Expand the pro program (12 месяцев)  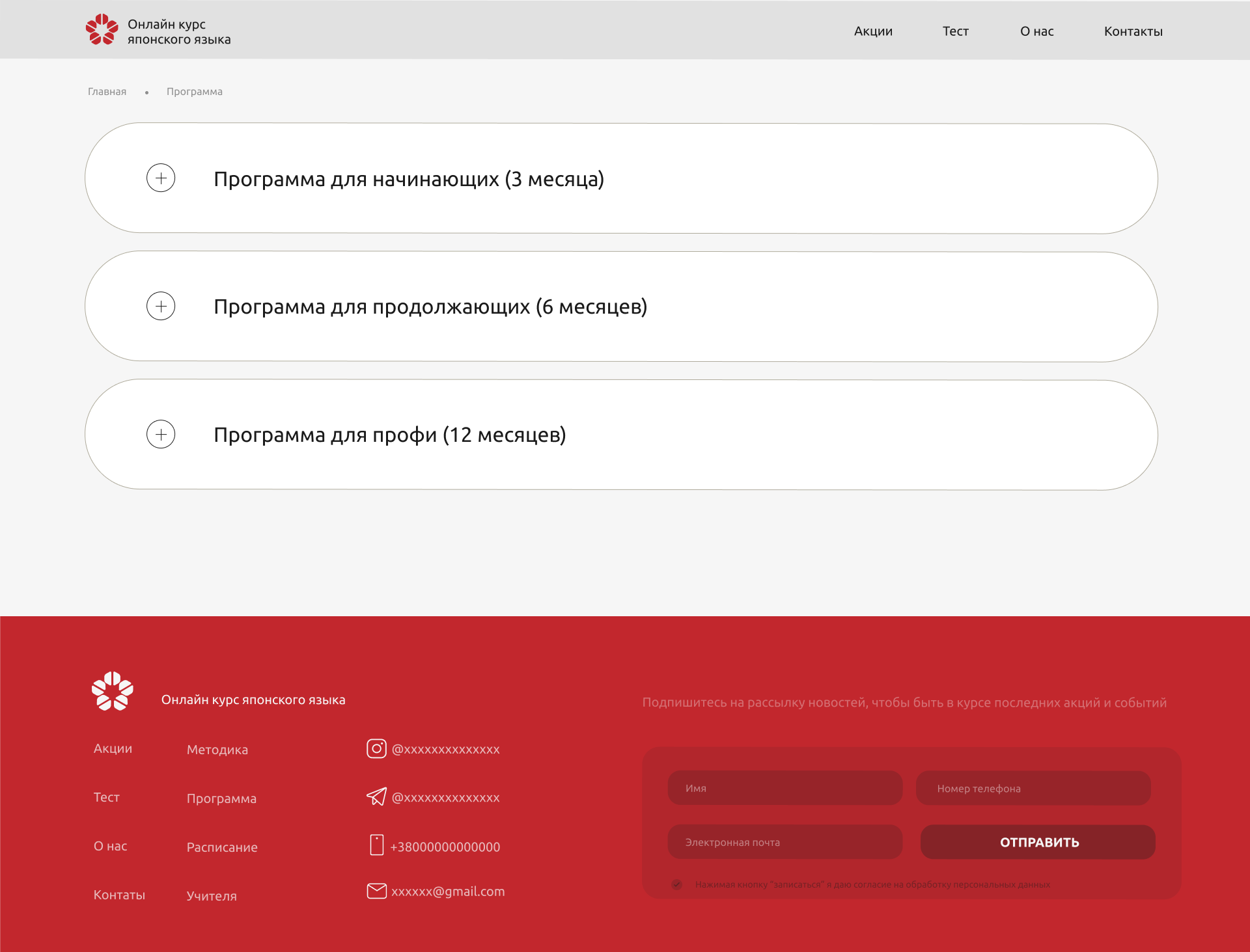click(161, 434)
